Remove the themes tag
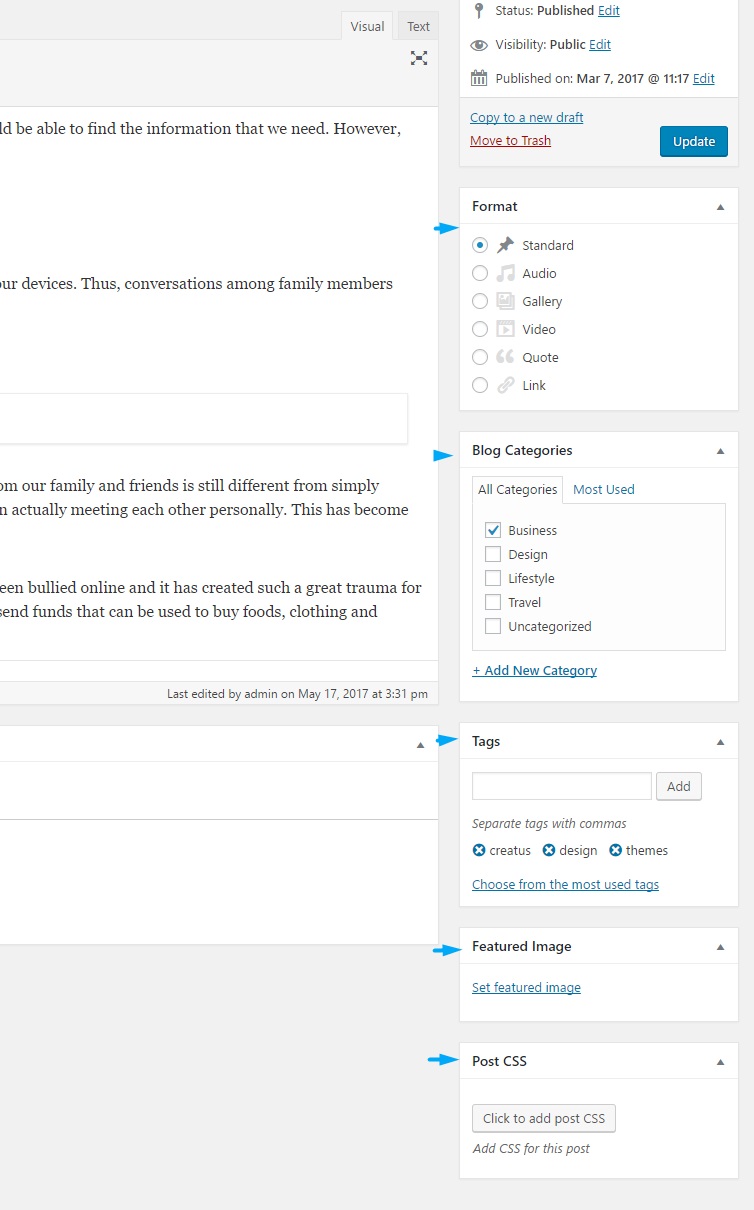Screen dimensions: 754x1210 click(616, 850)
